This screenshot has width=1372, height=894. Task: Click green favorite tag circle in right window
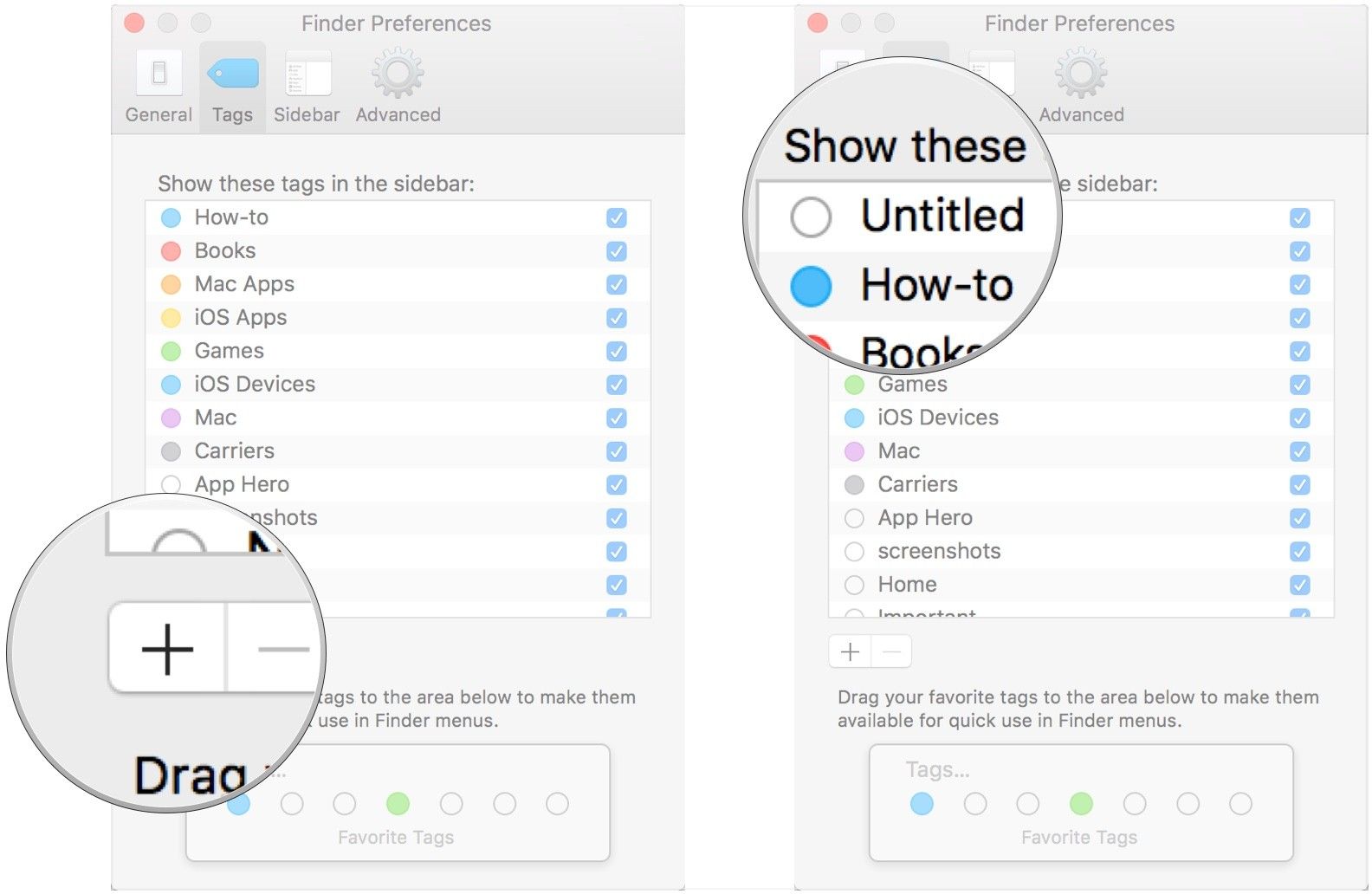(x=1081, y=804)
